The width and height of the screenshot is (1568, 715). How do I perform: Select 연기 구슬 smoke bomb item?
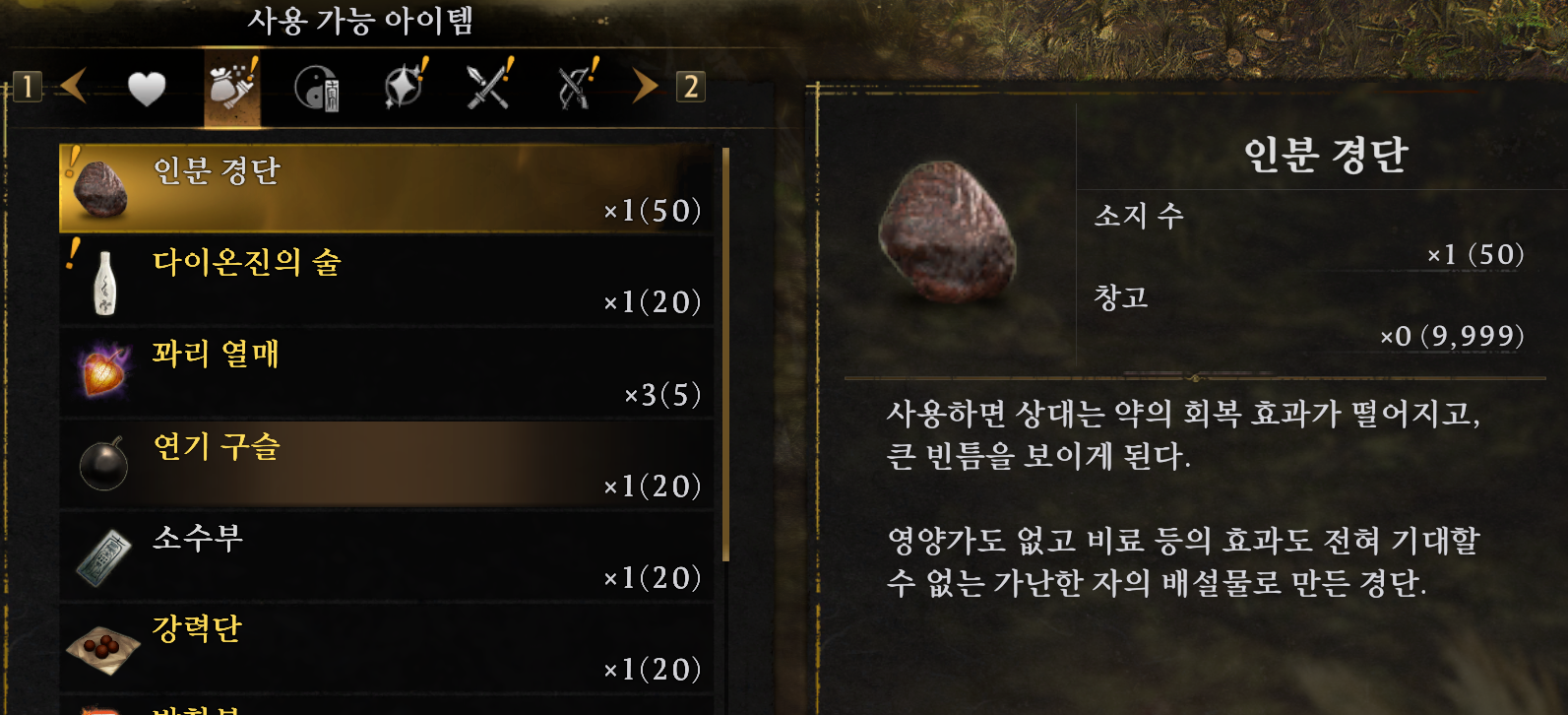point(388,464)
